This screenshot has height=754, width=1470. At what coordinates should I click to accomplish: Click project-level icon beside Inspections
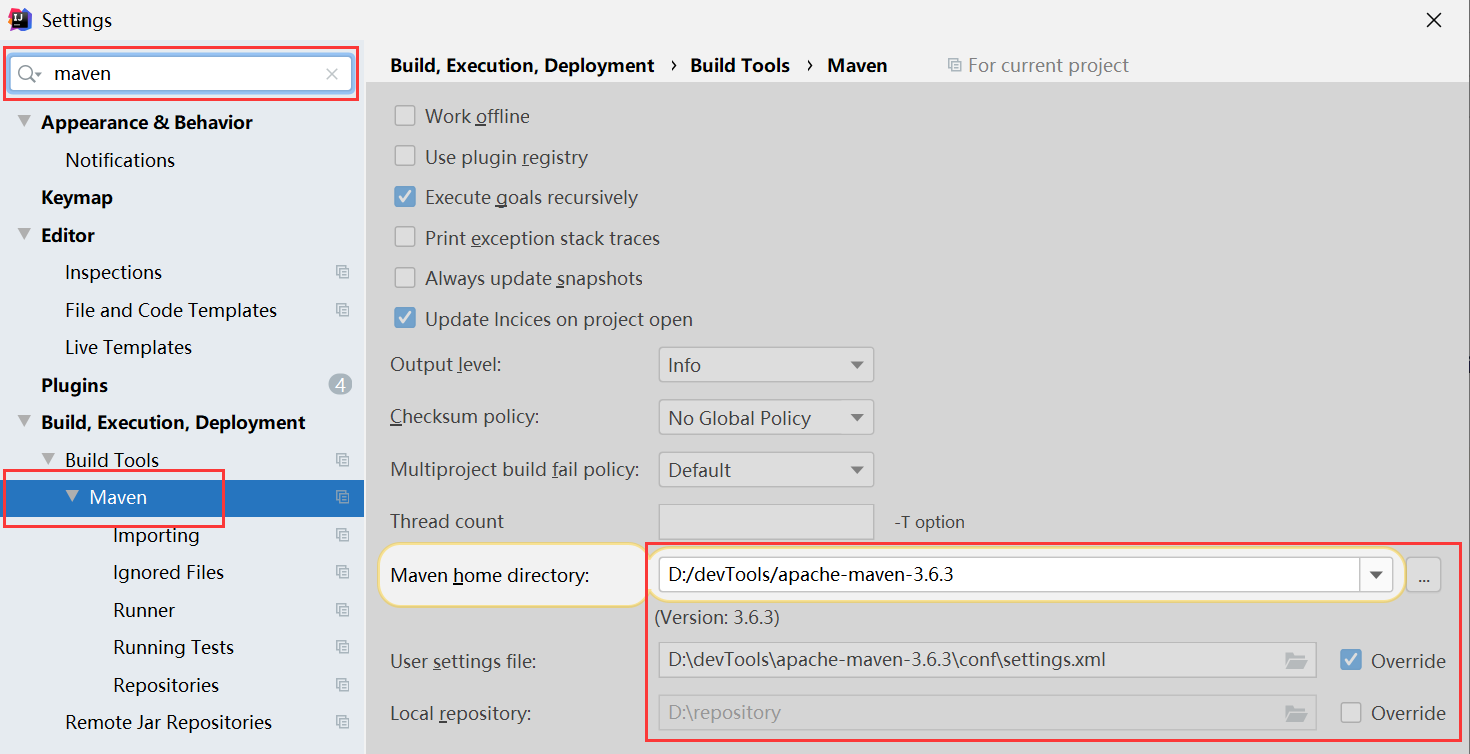coord(343,272)
